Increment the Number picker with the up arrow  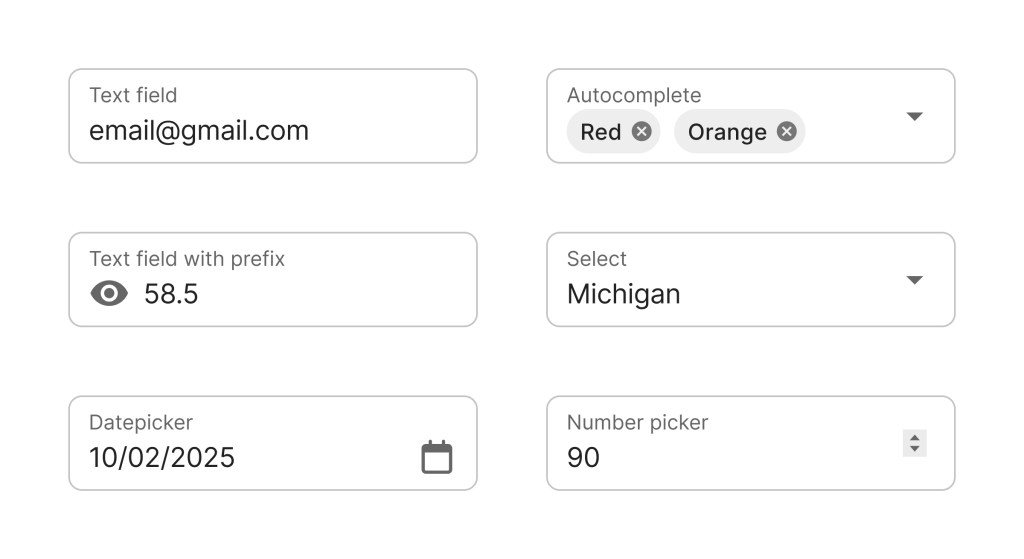pyautogui.click(x=914, y=436)
